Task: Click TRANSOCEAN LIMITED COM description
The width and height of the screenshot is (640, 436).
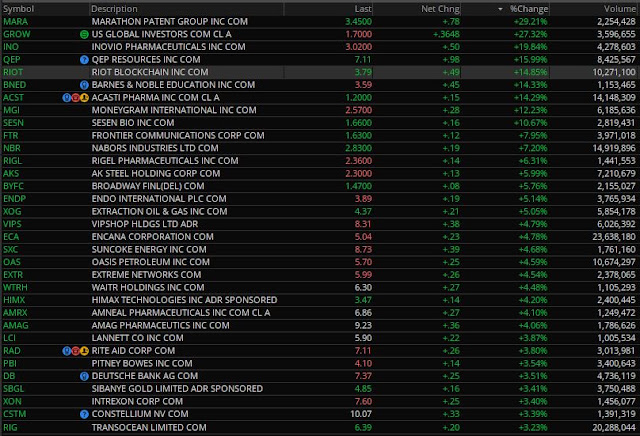Action: click(149, 427)
